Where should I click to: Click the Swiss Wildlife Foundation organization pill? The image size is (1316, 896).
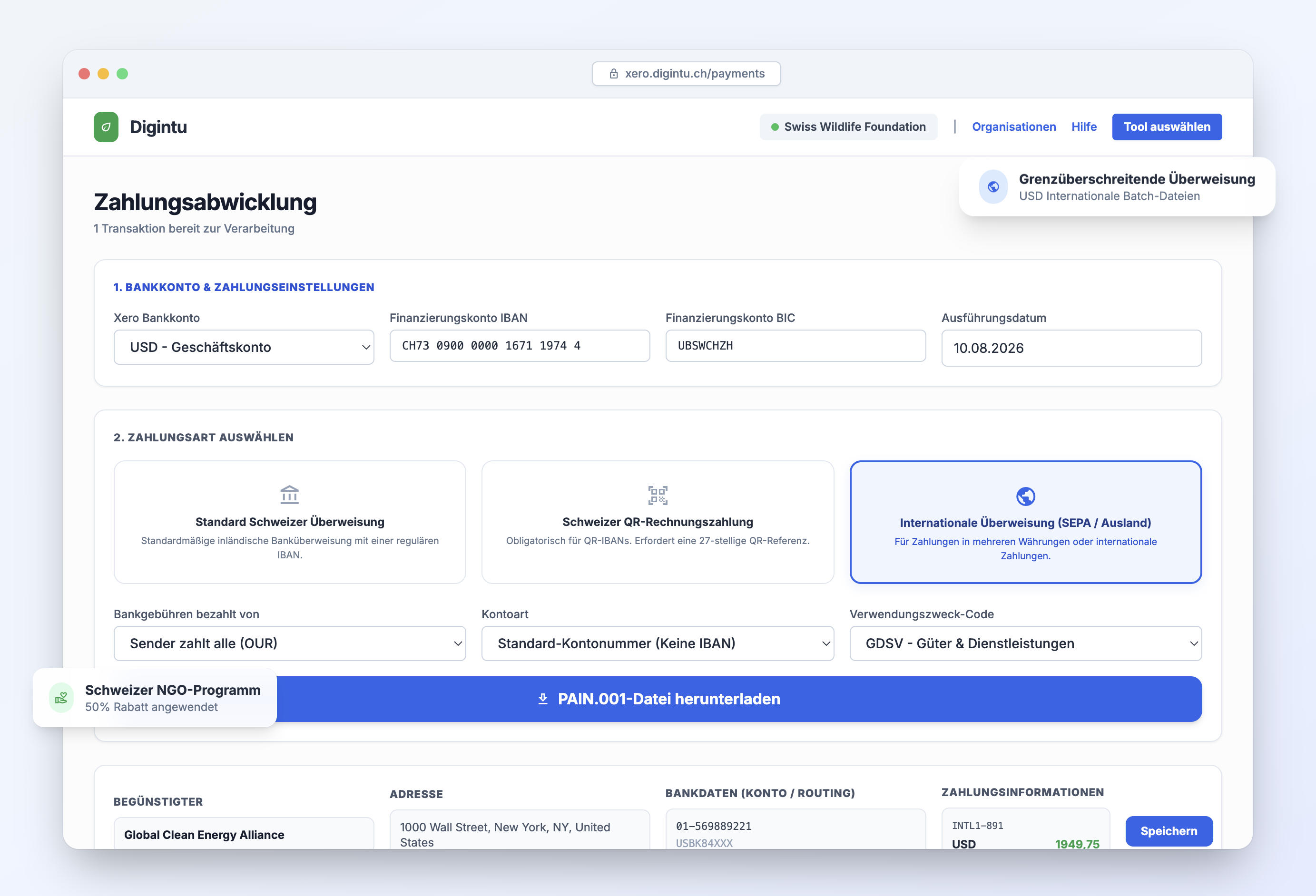coord(848,127)
